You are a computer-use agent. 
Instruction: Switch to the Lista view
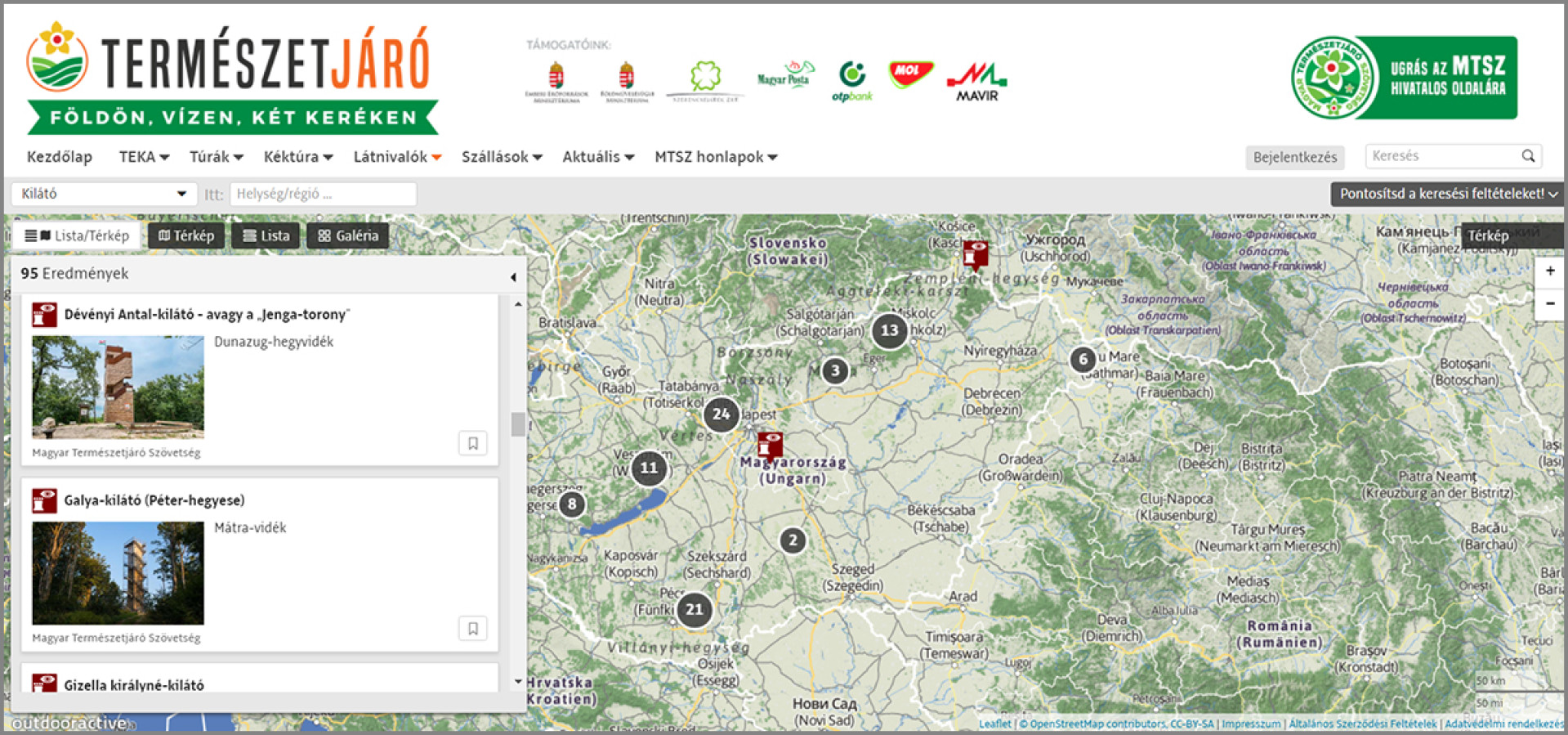coord(266,235)
